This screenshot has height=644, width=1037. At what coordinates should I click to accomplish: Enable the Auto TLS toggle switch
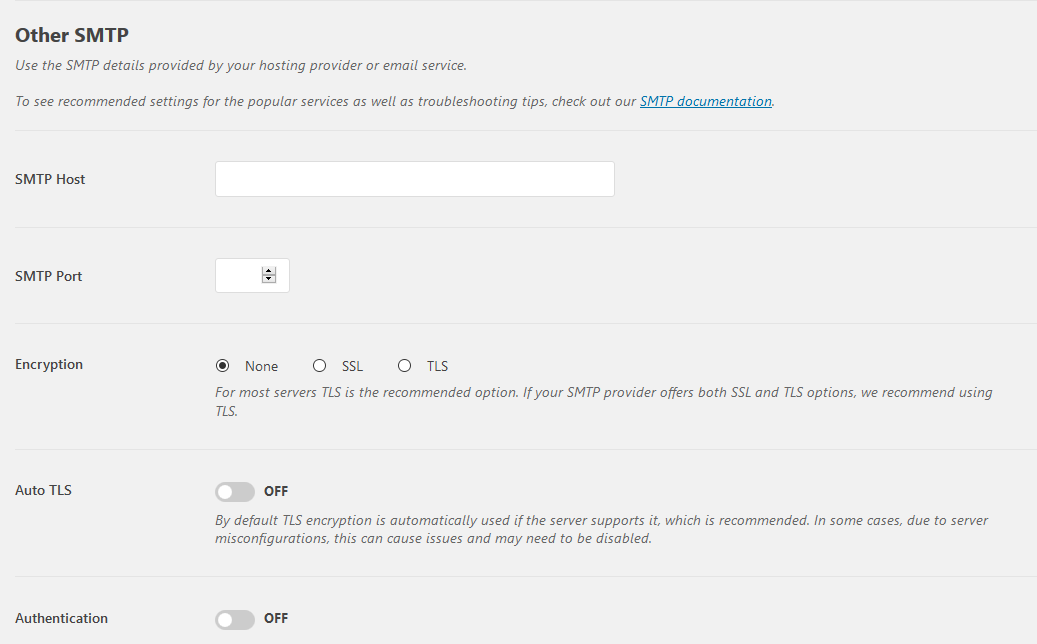coord(235,492)
